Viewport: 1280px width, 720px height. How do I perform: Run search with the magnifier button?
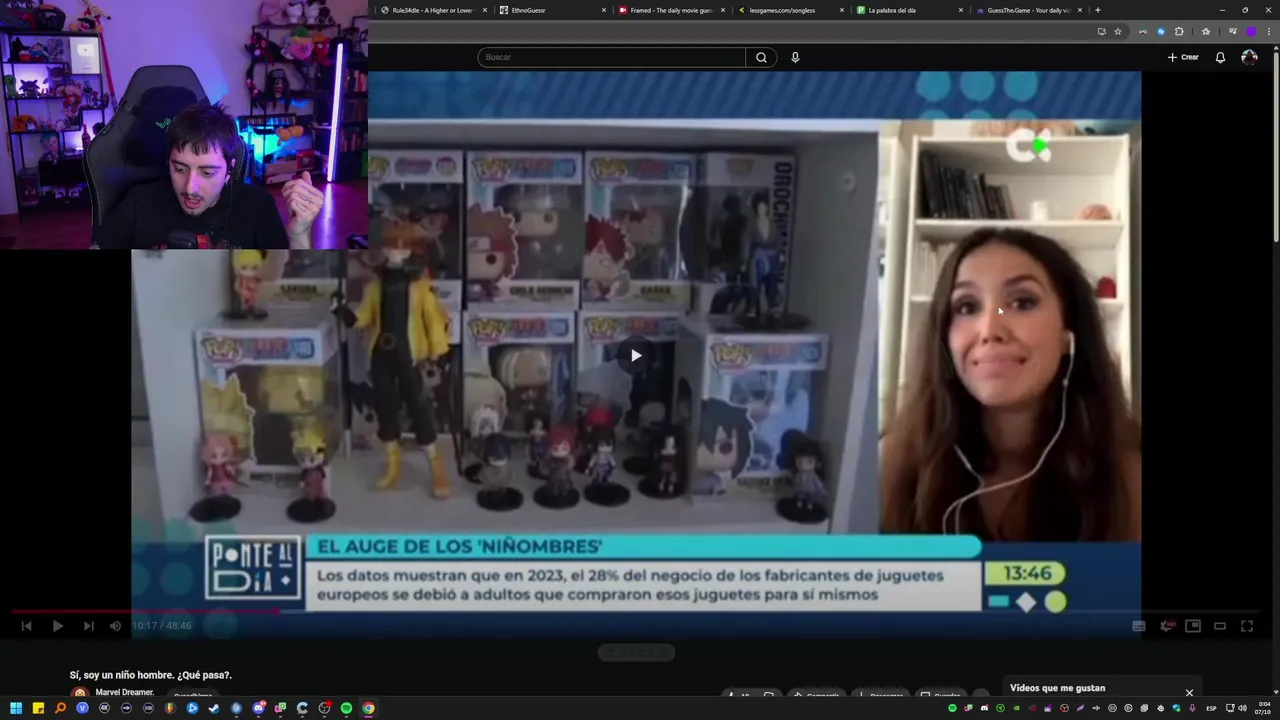[x=761, y=57]
